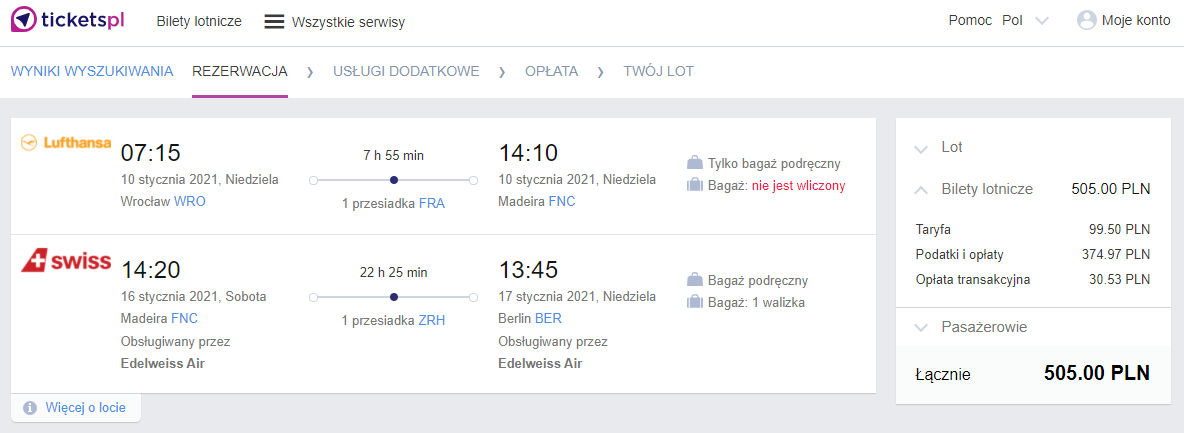
Task: Open the Pol language dropdown
Action: [1025, 21]
